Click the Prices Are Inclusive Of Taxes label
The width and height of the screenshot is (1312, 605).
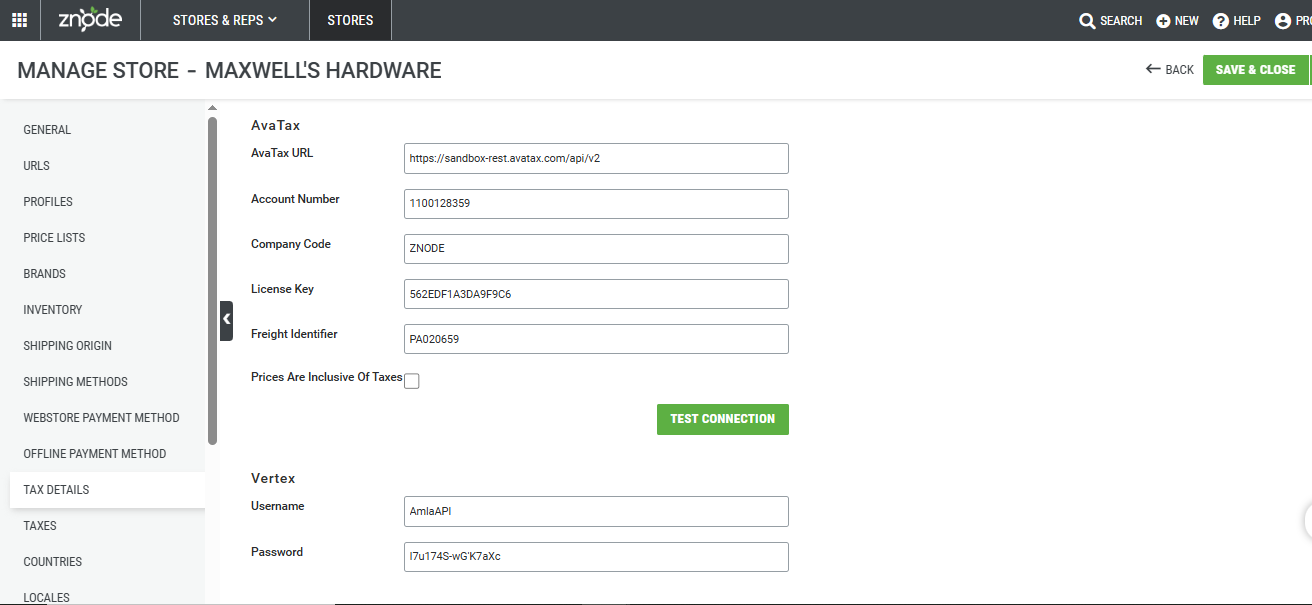click(x=327, y=378)
